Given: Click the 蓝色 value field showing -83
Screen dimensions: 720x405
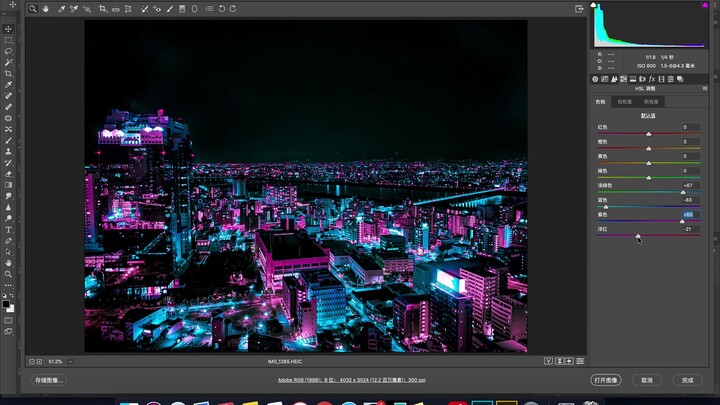Looking at the screenshot, I should pyautogui.click(x=690, y=200).
